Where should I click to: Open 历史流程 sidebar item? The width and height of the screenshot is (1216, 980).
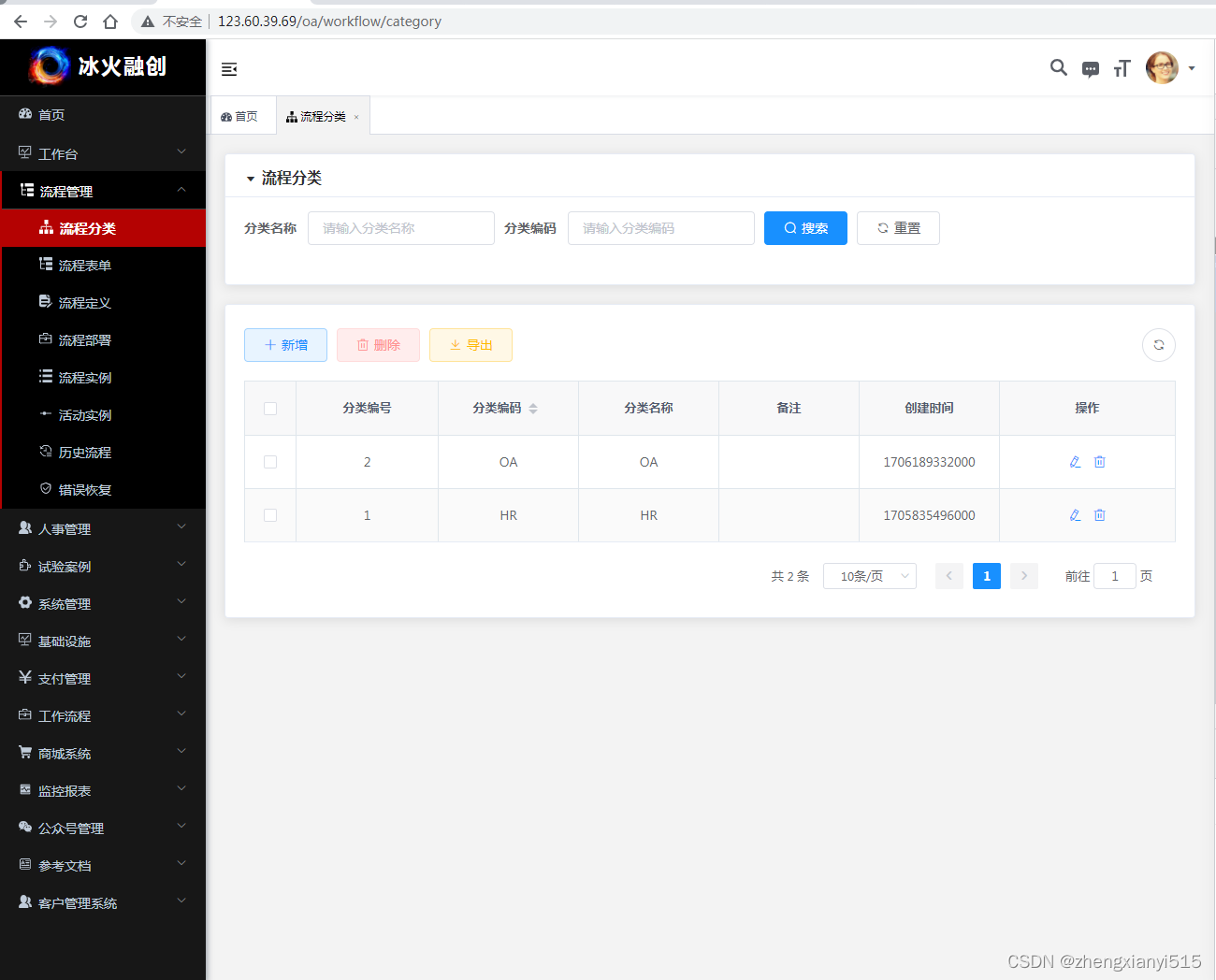click(103, 453)
